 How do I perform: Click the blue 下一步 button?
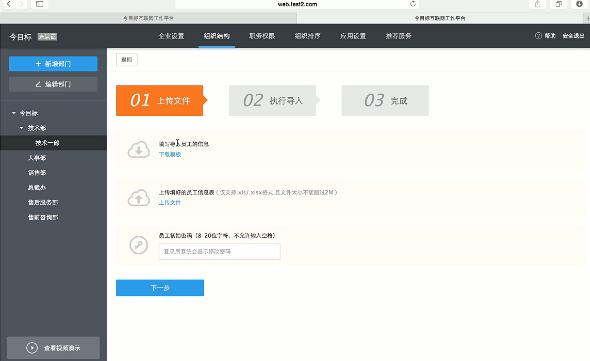tap(160, 288)
